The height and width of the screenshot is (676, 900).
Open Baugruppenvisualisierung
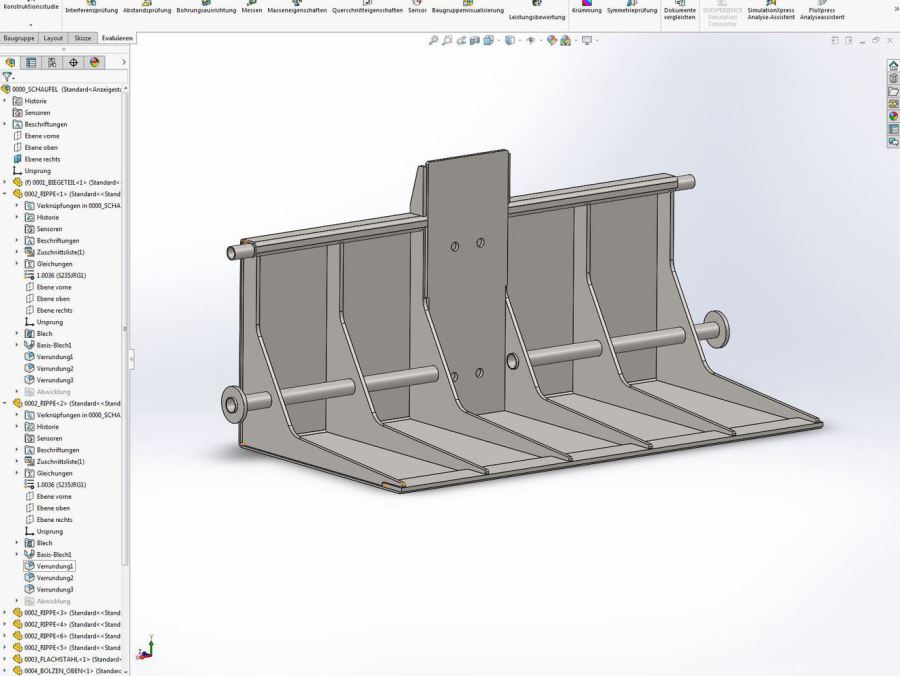[x=468, y=7]
